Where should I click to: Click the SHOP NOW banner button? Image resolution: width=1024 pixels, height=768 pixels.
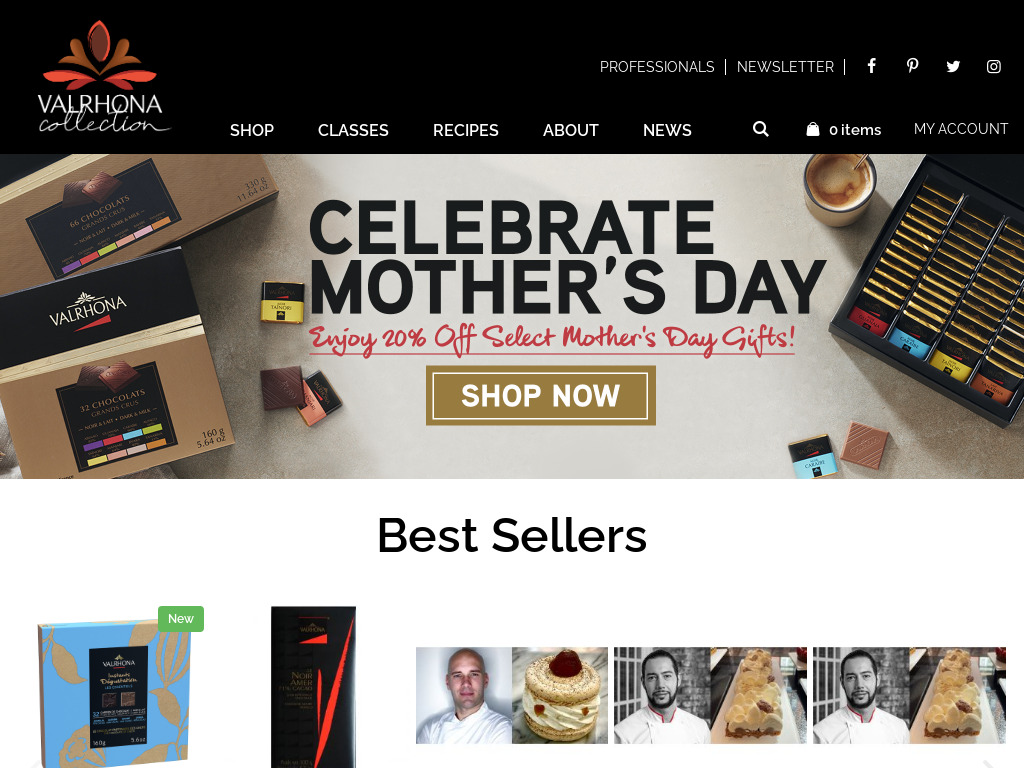[x=541, y=395]
